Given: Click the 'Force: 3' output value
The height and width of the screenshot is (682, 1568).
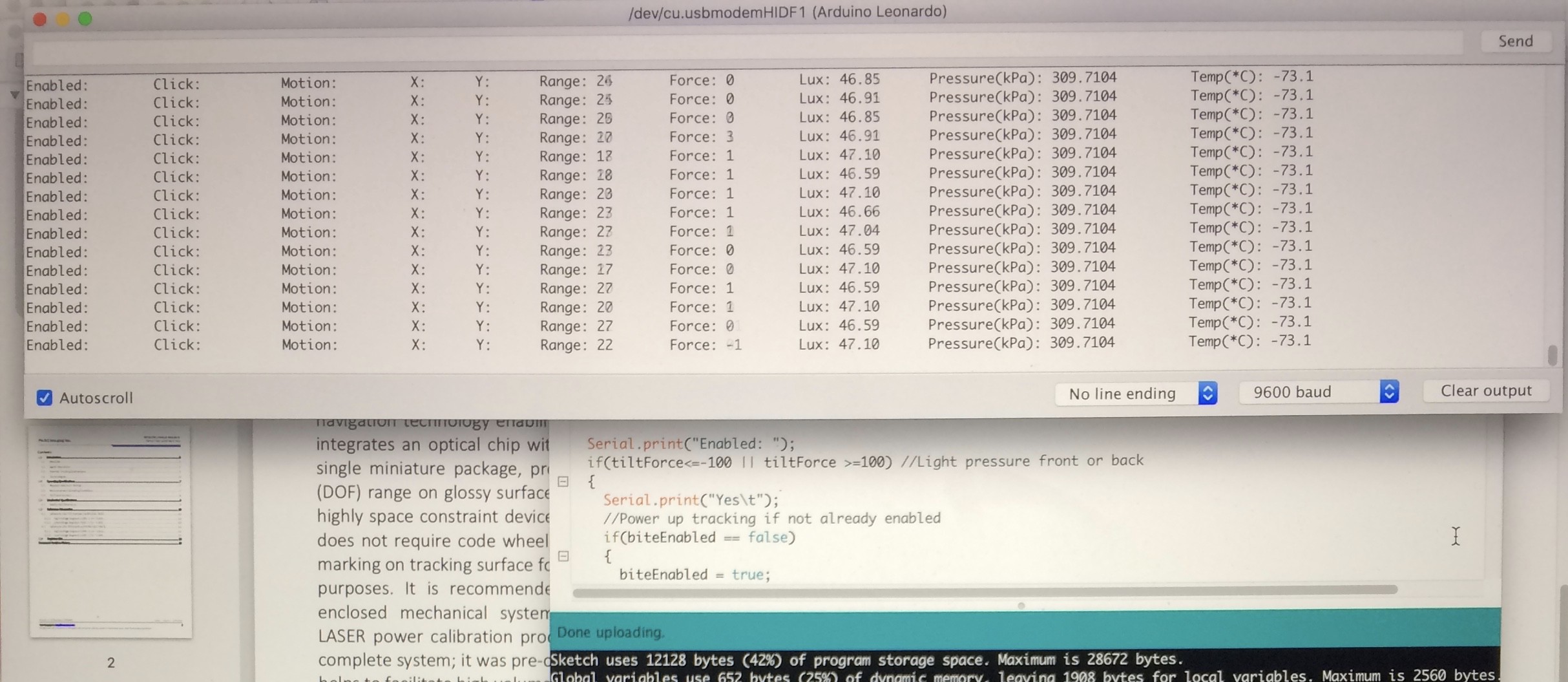Looking at the screenshot, I should click(702, 137).
